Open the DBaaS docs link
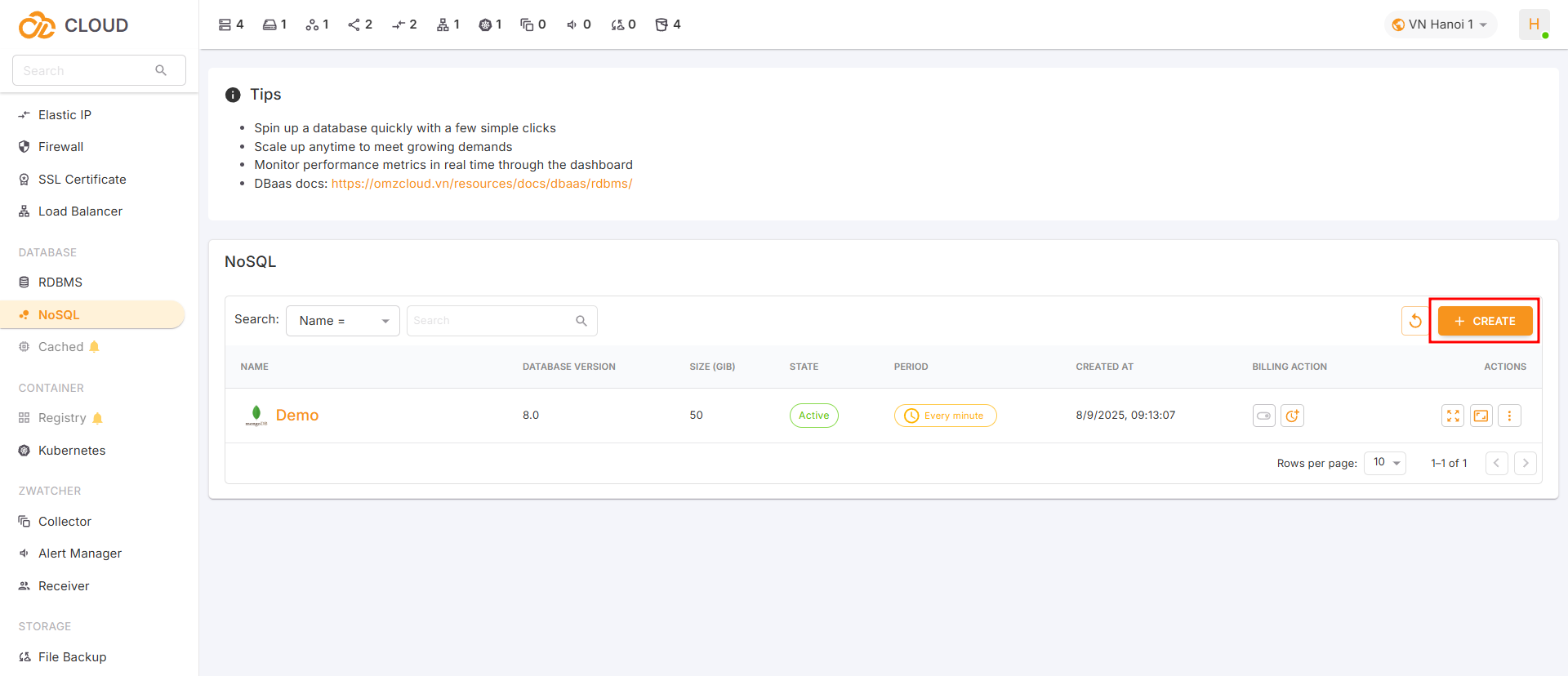 482,184
